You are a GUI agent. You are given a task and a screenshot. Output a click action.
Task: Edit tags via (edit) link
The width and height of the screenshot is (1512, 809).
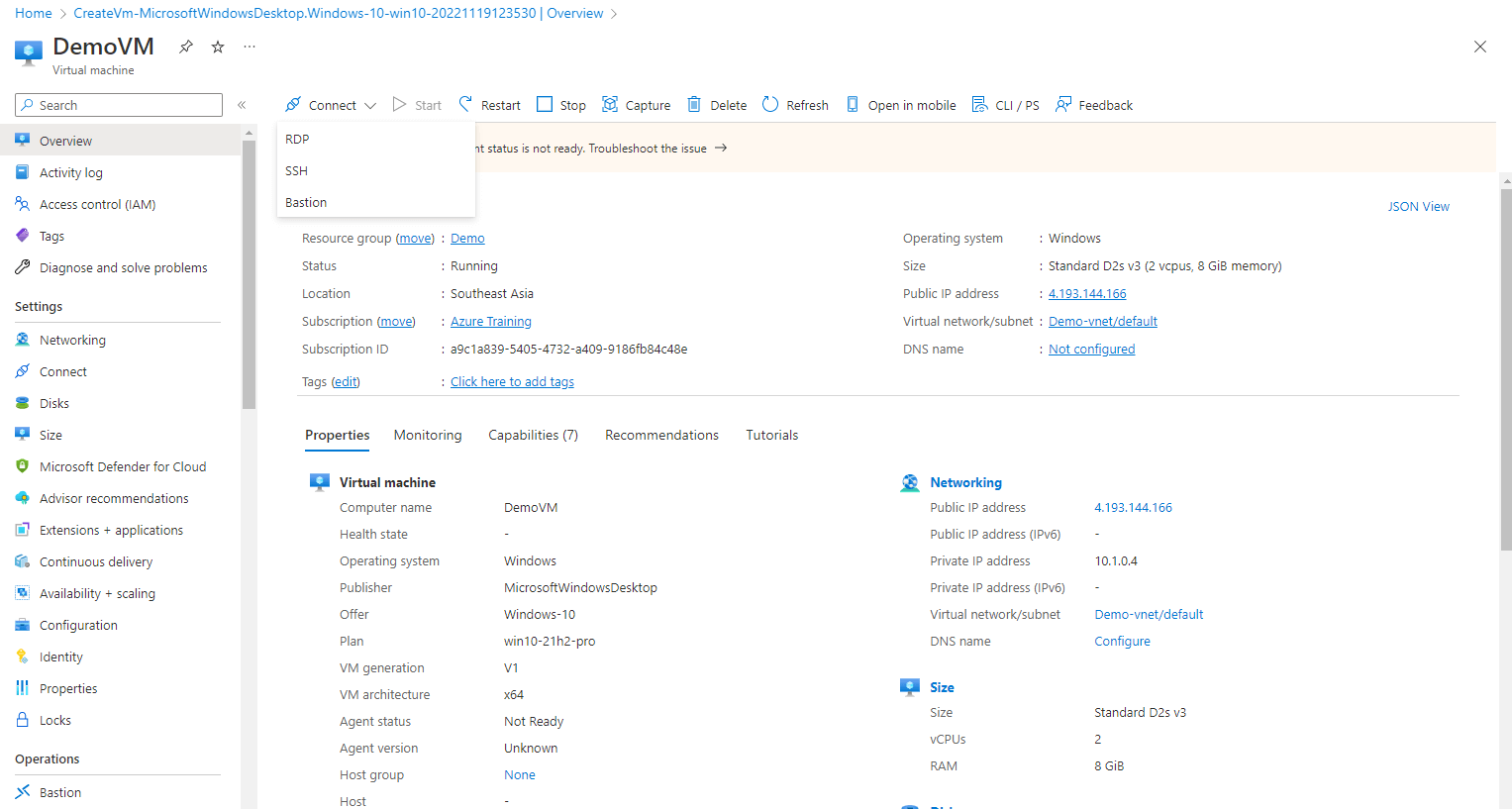(x=346, y=382)
